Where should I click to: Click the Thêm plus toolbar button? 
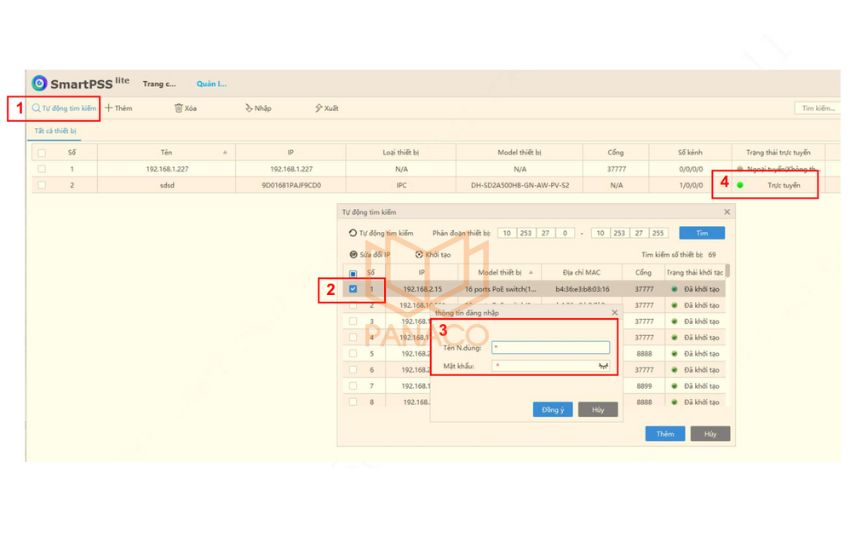118,108
